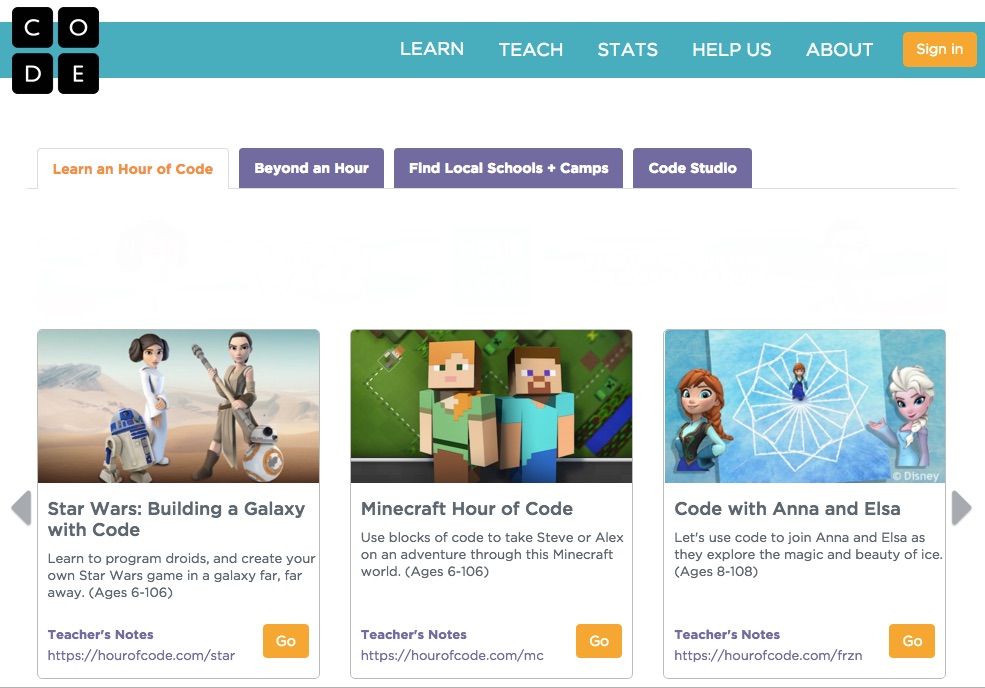
Task: Select the Learn an Hour of Code tab
Action: coord(133,169)
